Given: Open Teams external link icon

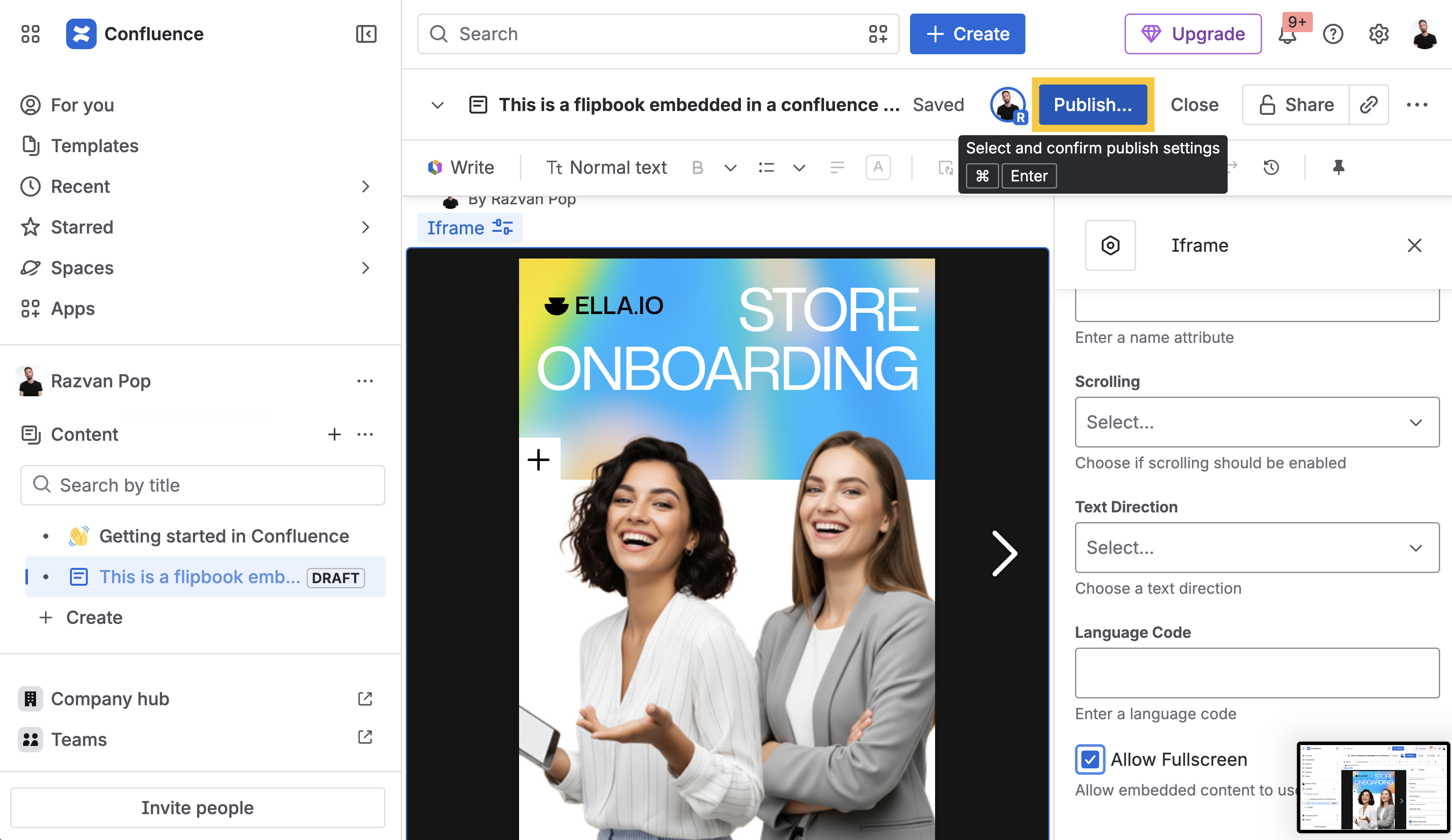Looking at the screenshot, I should tap(365, 737).
